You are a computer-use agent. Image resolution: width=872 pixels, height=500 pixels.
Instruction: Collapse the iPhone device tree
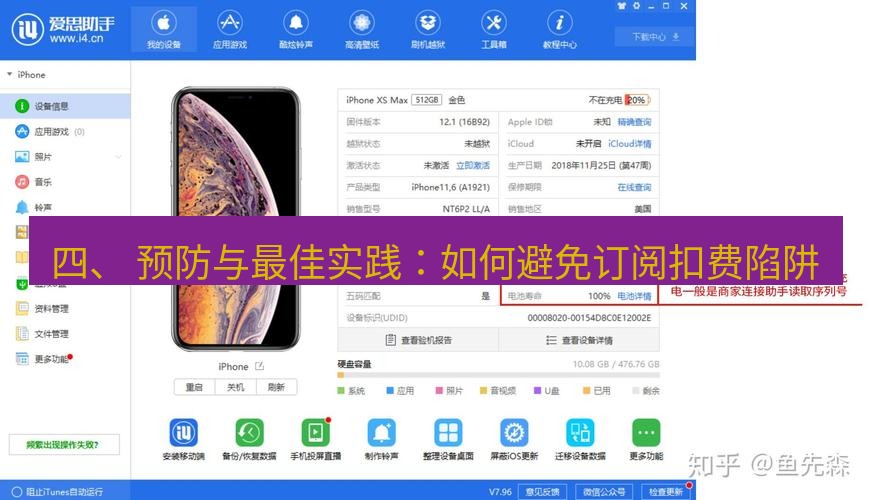pos(9,74)
